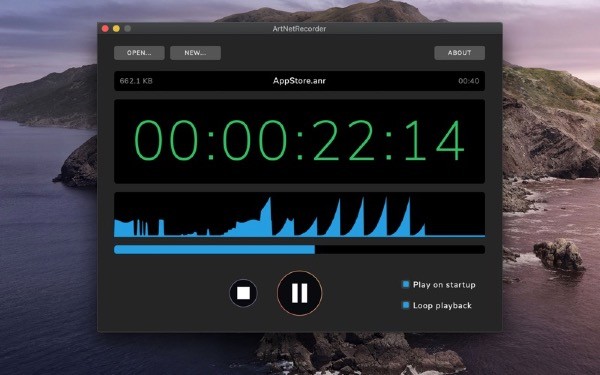Minimize the window with the yellow button
Screen dimensions: 600x375
(x=116, y=28)
